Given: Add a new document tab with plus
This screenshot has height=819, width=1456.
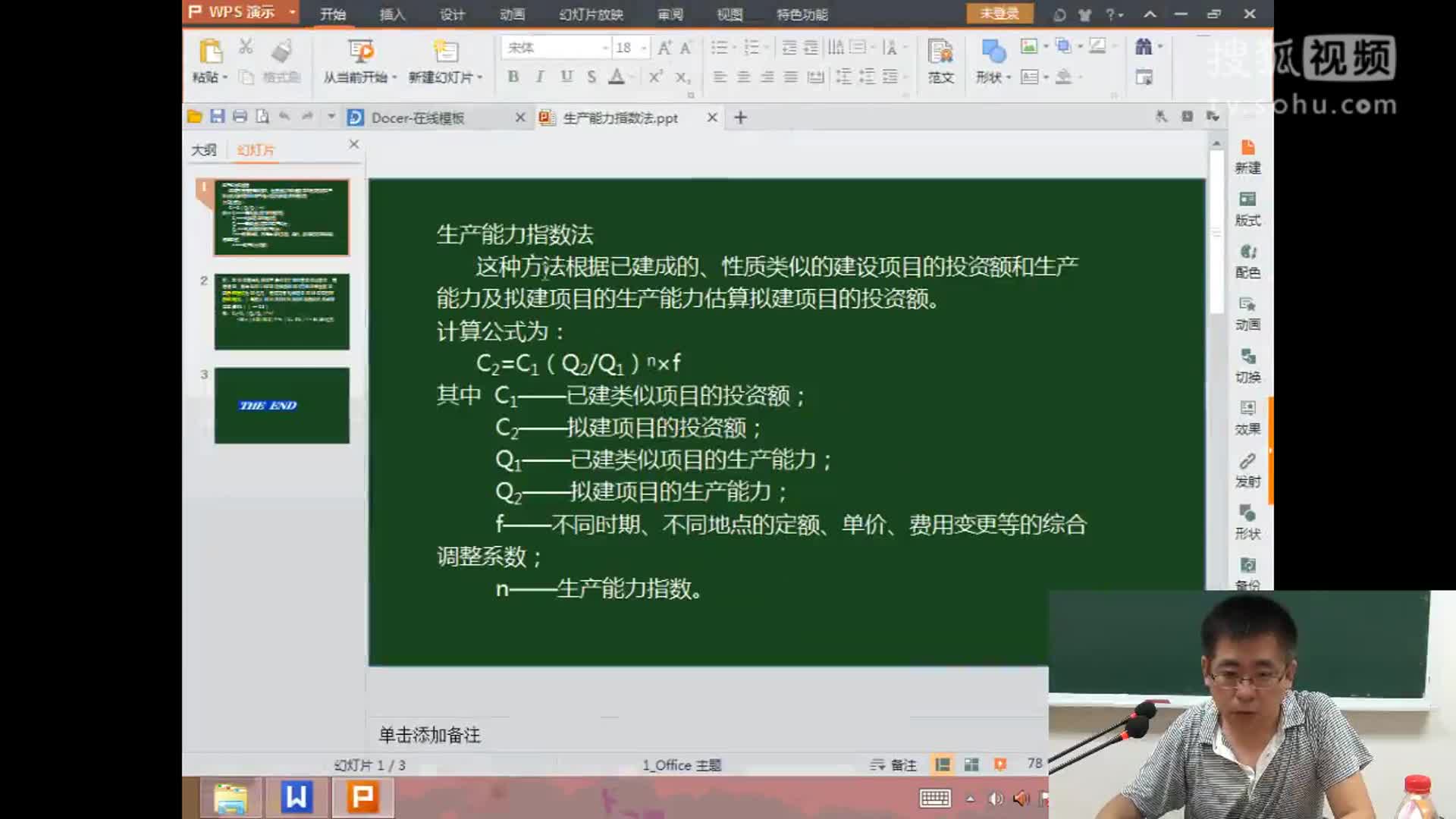Looking at the screenshot, I should [x=741, y=117].
